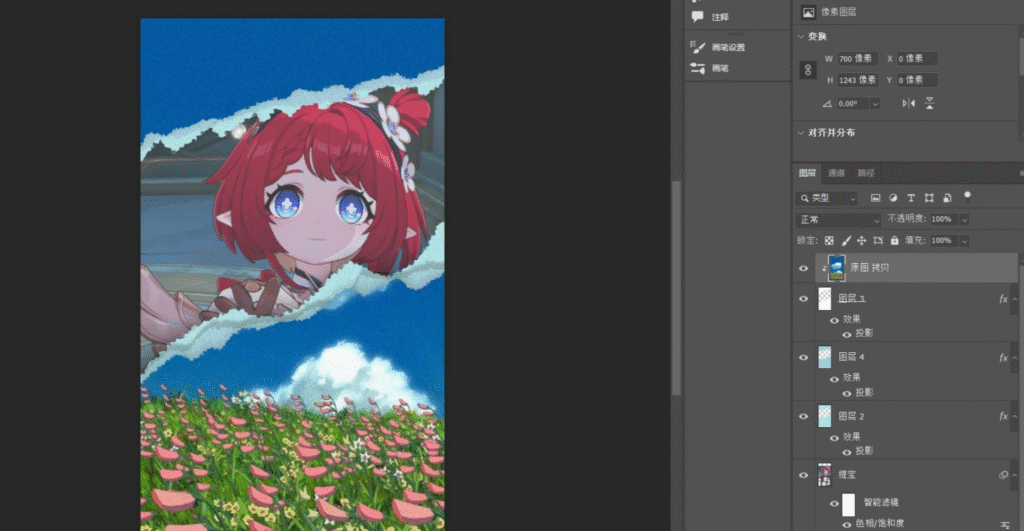Hide the 缇宝 layer
Screen dimensions: 1024x531
[x=803, y=475]
